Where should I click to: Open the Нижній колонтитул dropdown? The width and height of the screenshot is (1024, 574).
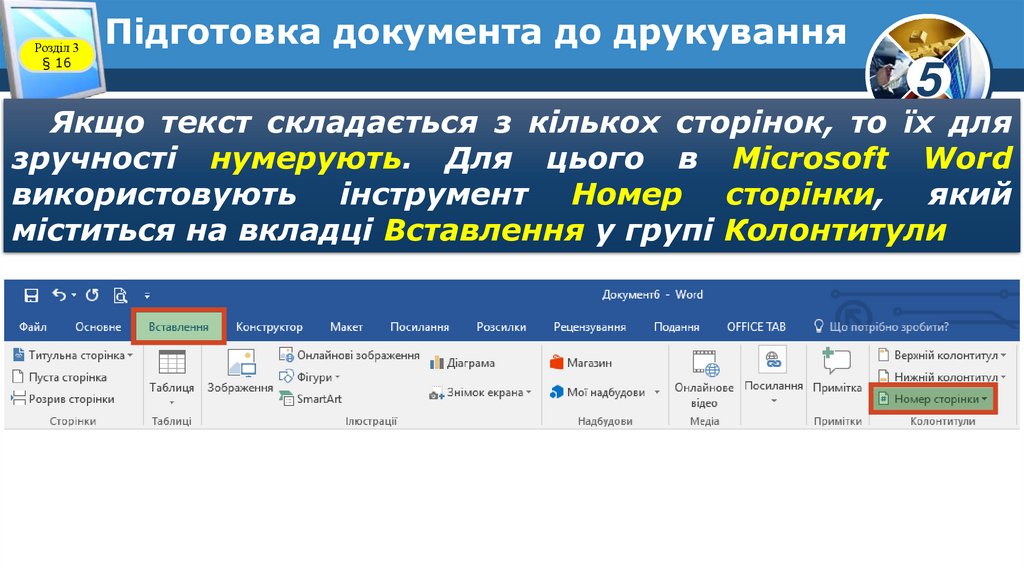(942, 377)
